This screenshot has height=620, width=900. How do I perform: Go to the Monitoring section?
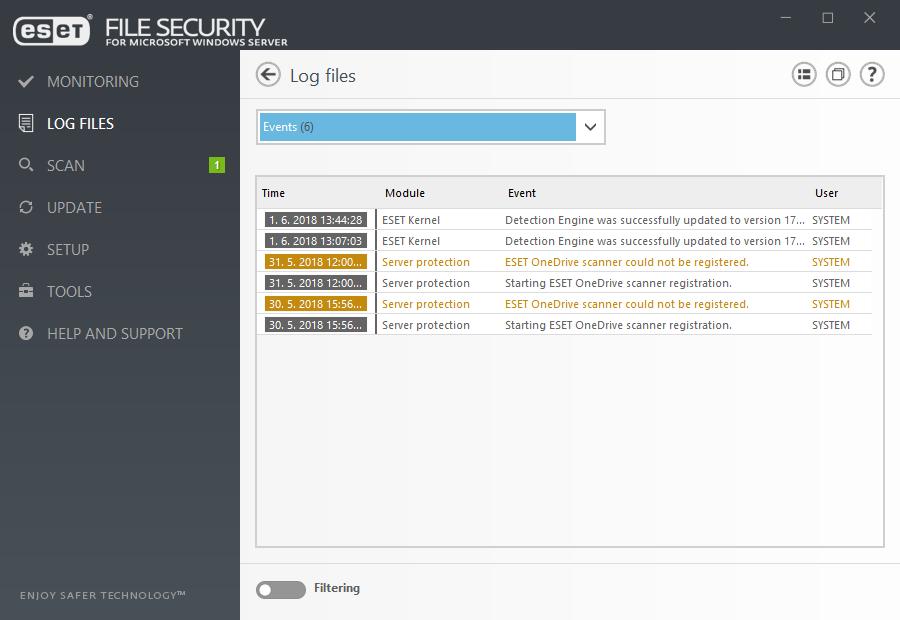[x=93, y=82]
